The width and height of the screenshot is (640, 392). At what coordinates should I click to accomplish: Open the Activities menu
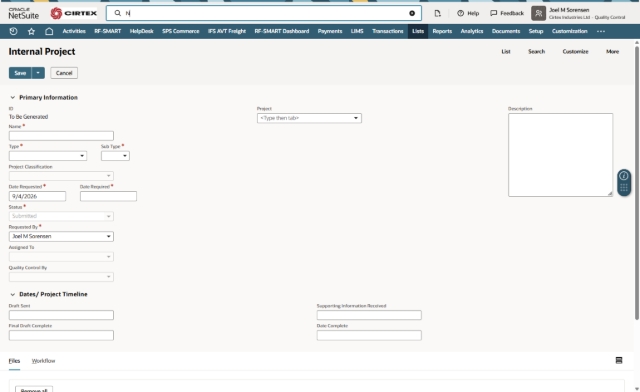point(74,31)
